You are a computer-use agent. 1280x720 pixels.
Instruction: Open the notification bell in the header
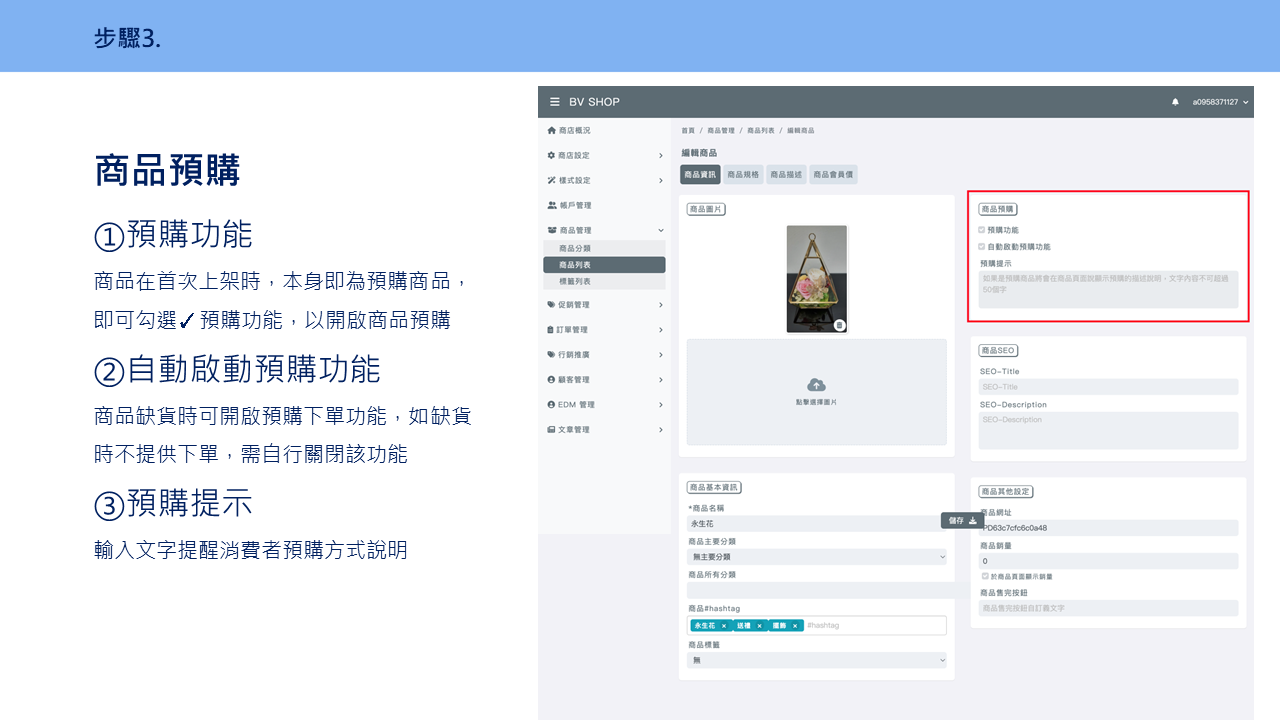(x=1175, y=102)
